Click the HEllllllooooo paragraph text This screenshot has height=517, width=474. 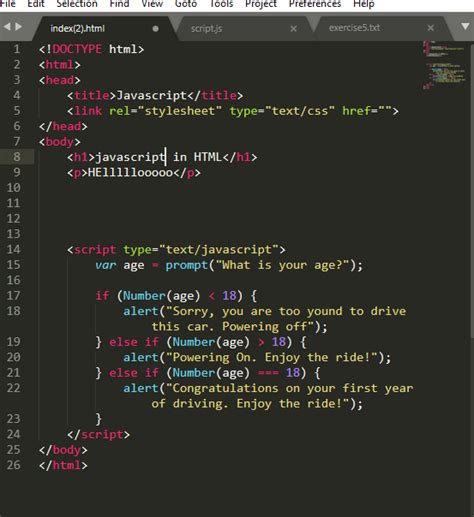tap(130, 173)
